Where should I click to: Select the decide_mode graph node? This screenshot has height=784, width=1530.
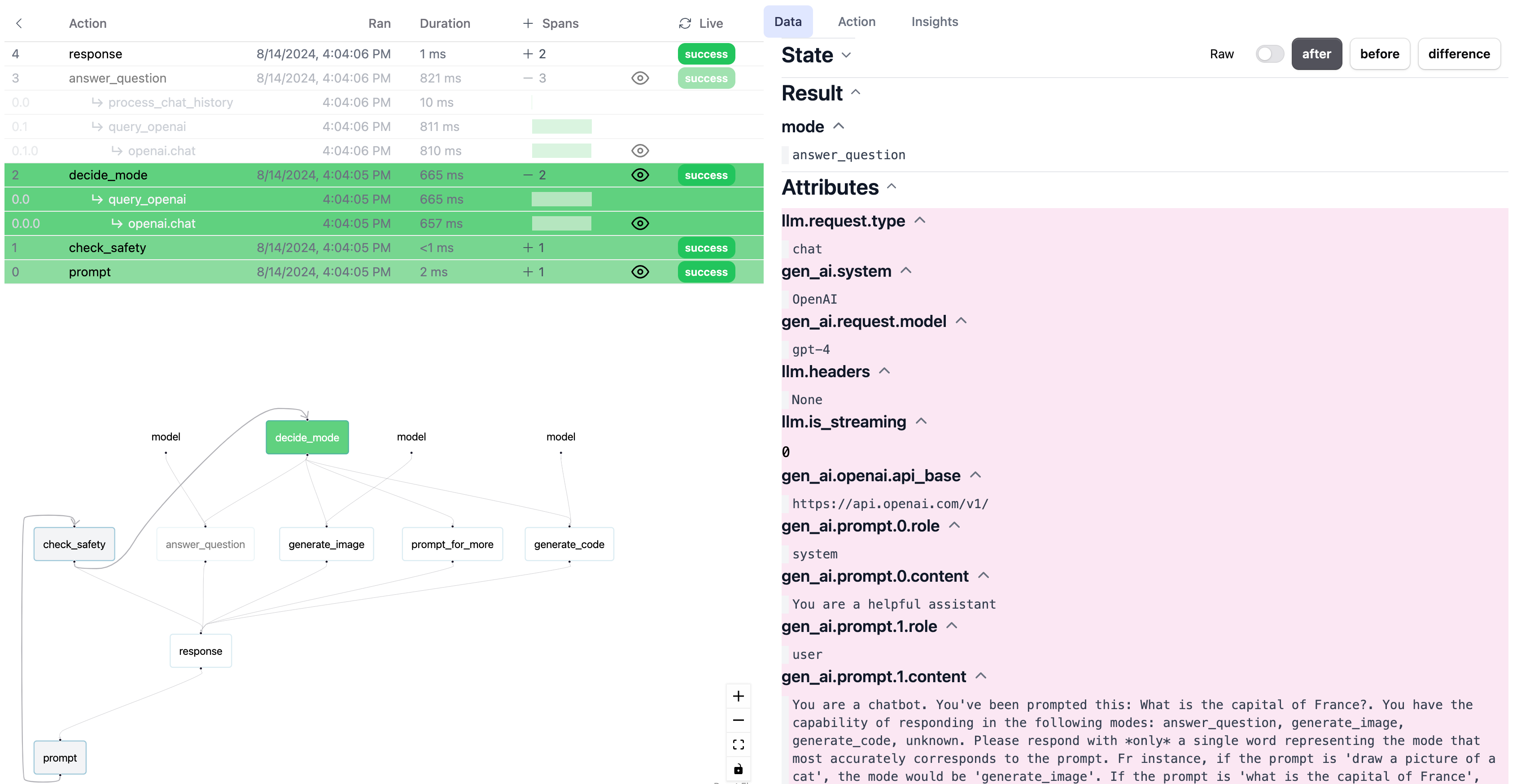(x=307, y=438)
